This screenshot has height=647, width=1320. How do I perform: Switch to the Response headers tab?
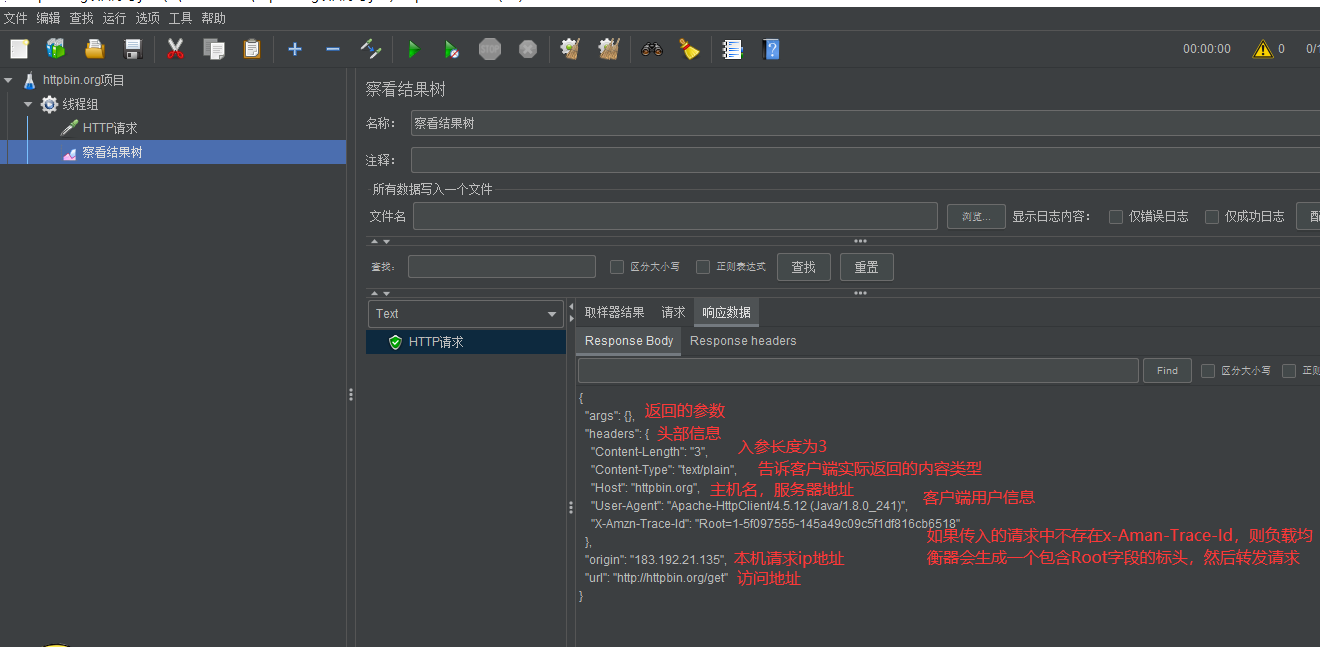point(743,340)
